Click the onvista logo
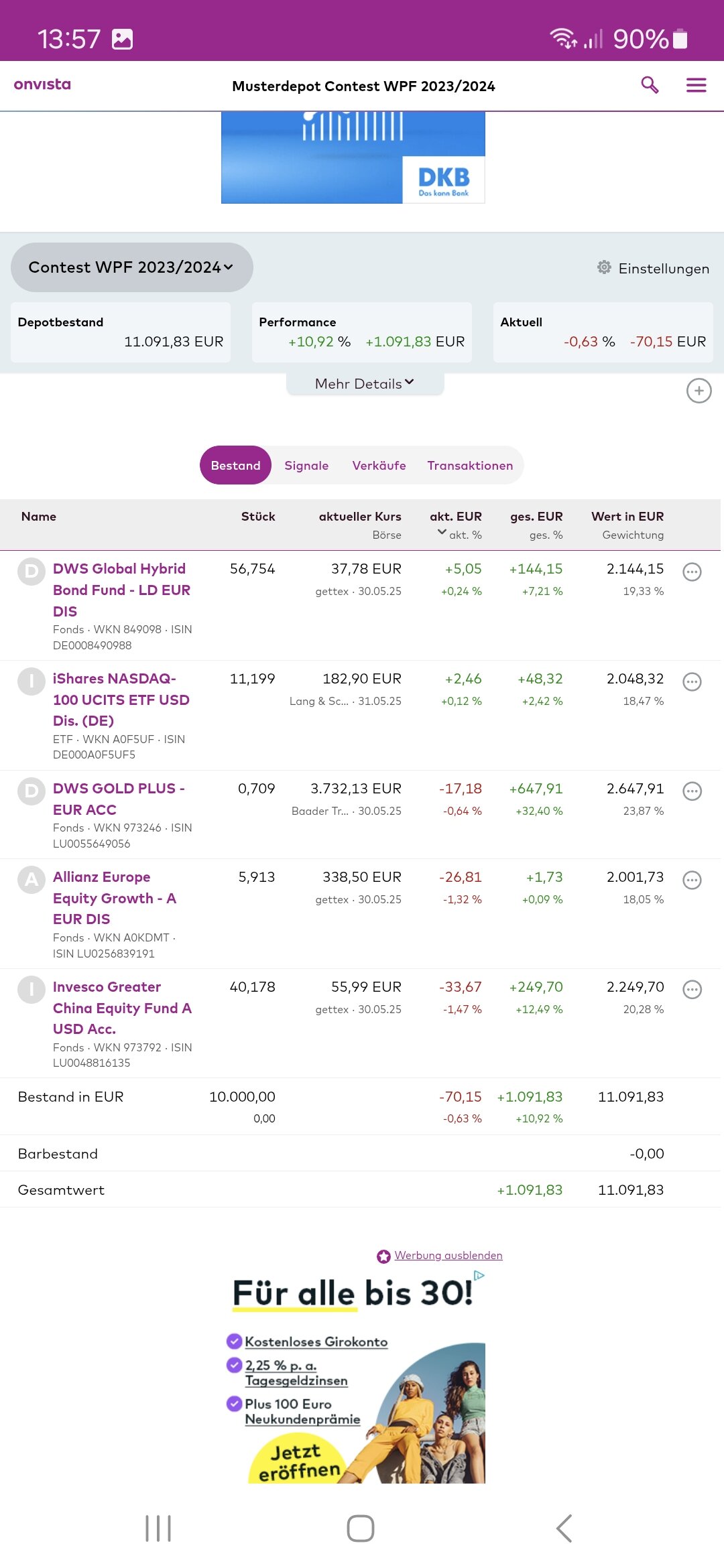The width and height of the screenshot is (724, 1568). pos(42,84)
